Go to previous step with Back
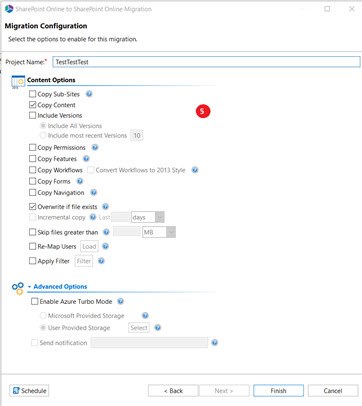 (173, 391)
